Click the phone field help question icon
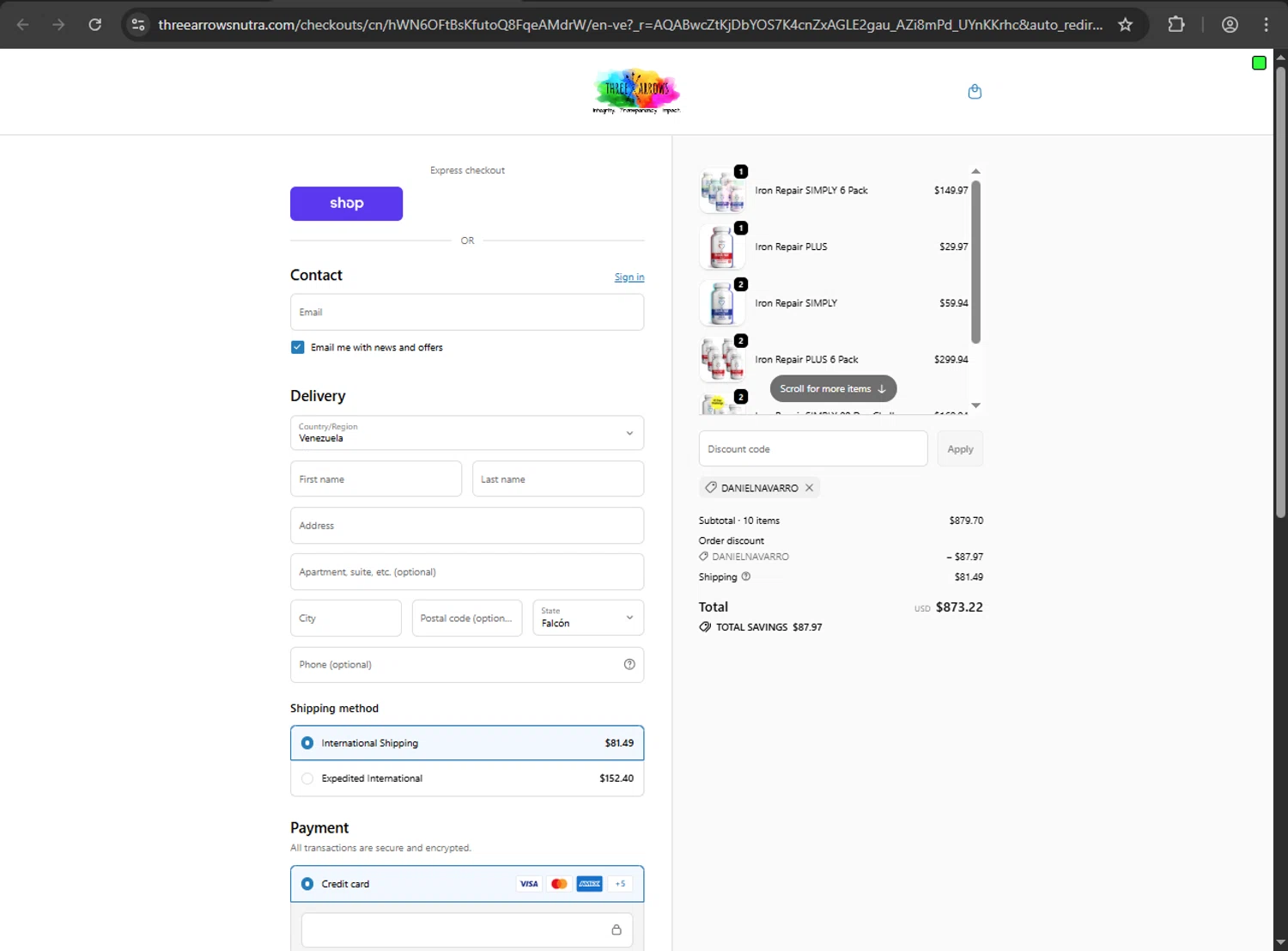The width and height of the screenshot is (1288, 951). [x=629, y=664]
